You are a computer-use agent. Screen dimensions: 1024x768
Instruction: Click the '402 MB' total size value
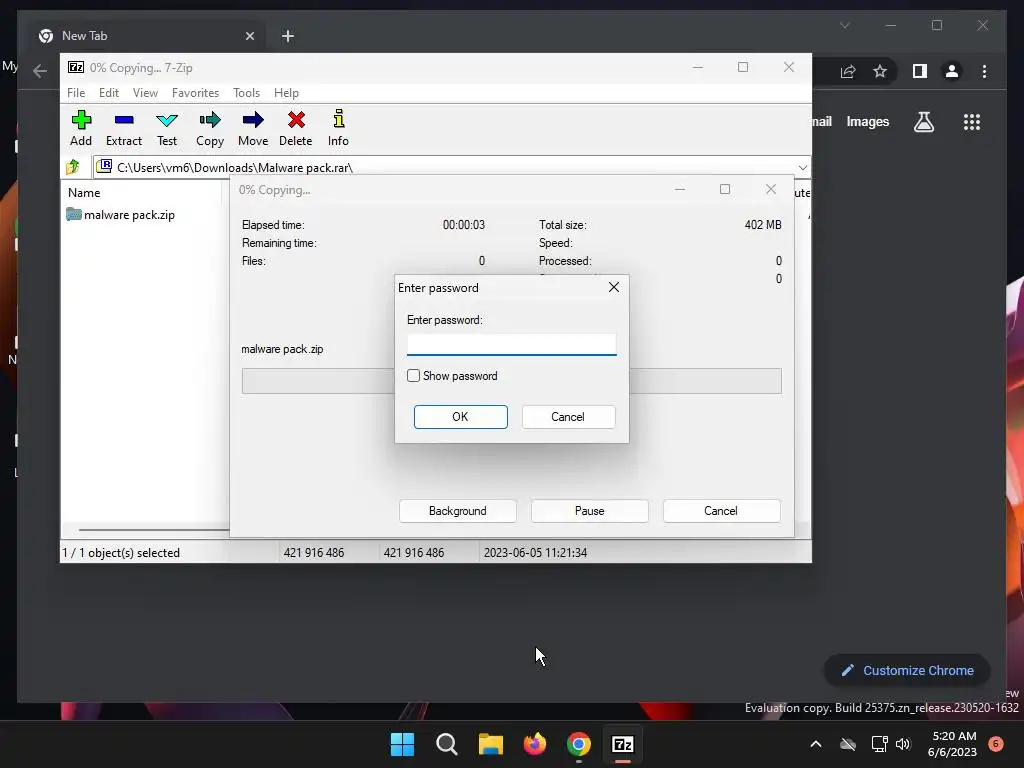[x=763, y=225]
